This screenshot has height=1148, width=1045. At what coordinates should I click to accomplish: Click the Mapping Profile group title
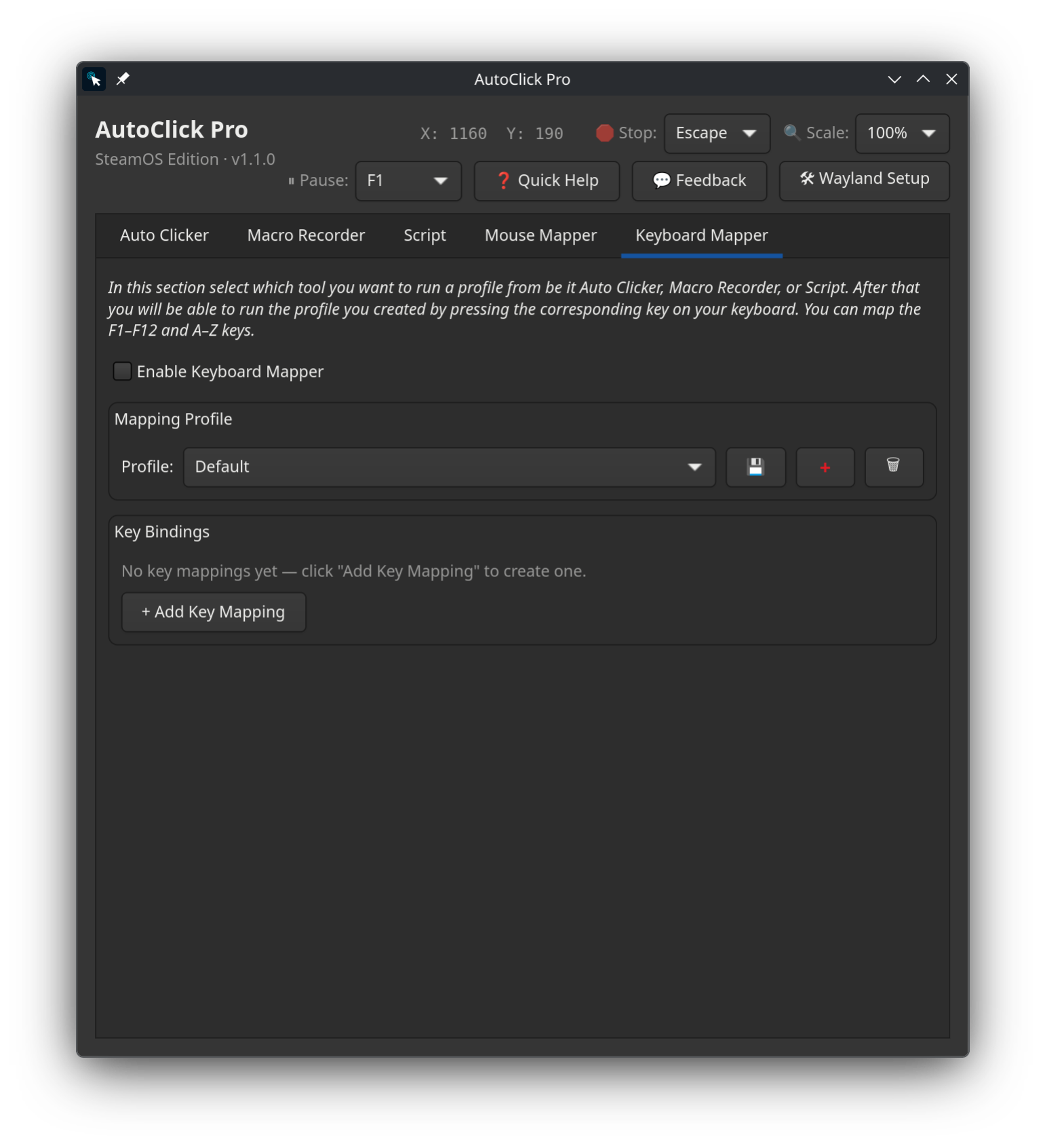(173, 419)
